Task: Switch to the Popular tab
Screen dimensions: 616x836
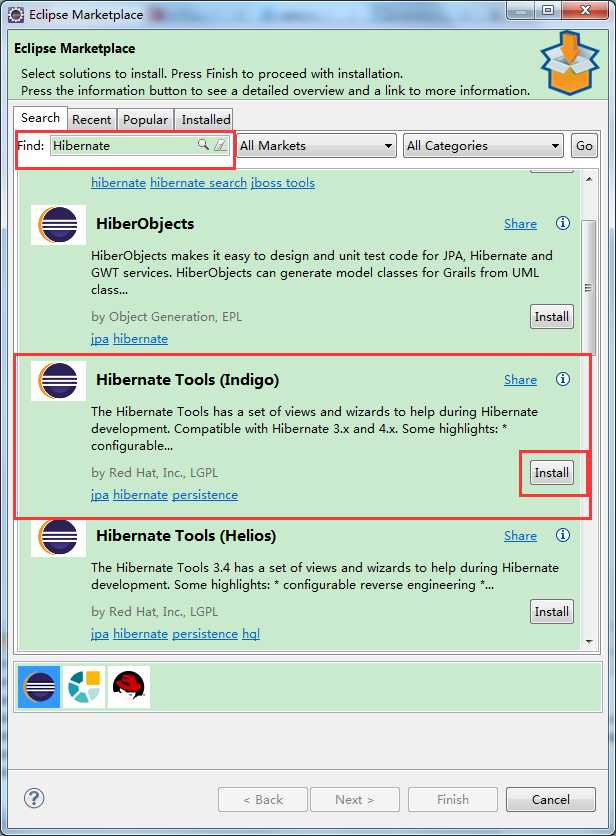Action: coord(145,119)
